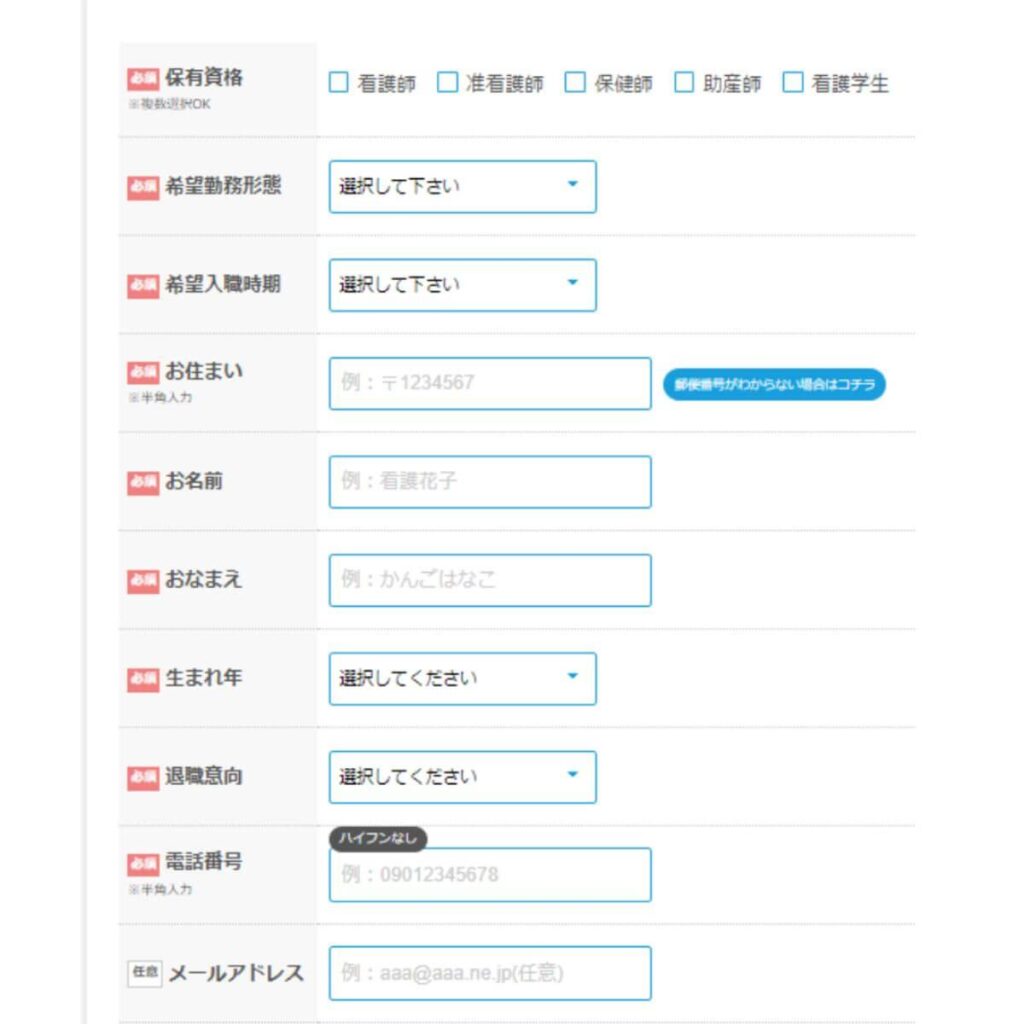
Task: Expand the 希望入職時期 select box
Action: point(462,285)
